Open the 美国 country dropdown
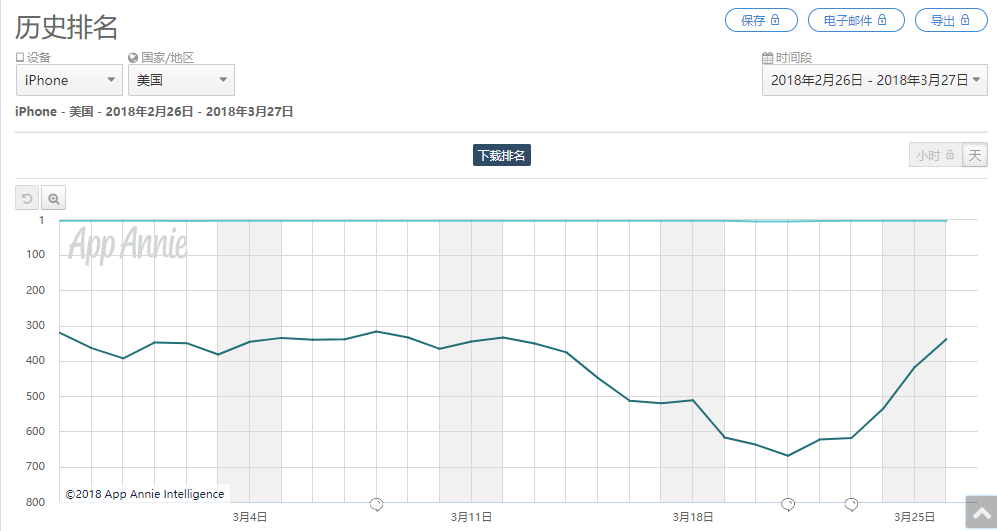The height and width of the screenshot is (531, 997). (x=181, y=80)
